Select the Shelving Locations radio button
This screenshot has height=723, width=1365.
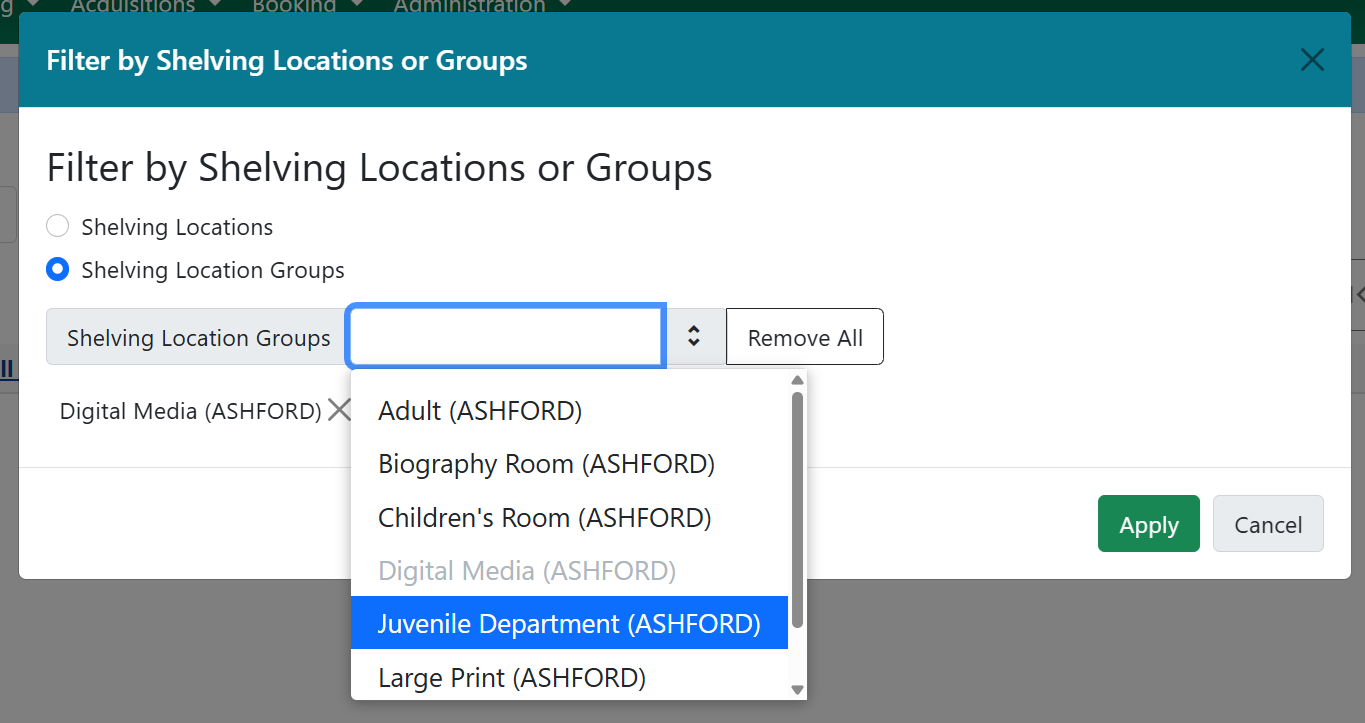click(58, 227)
